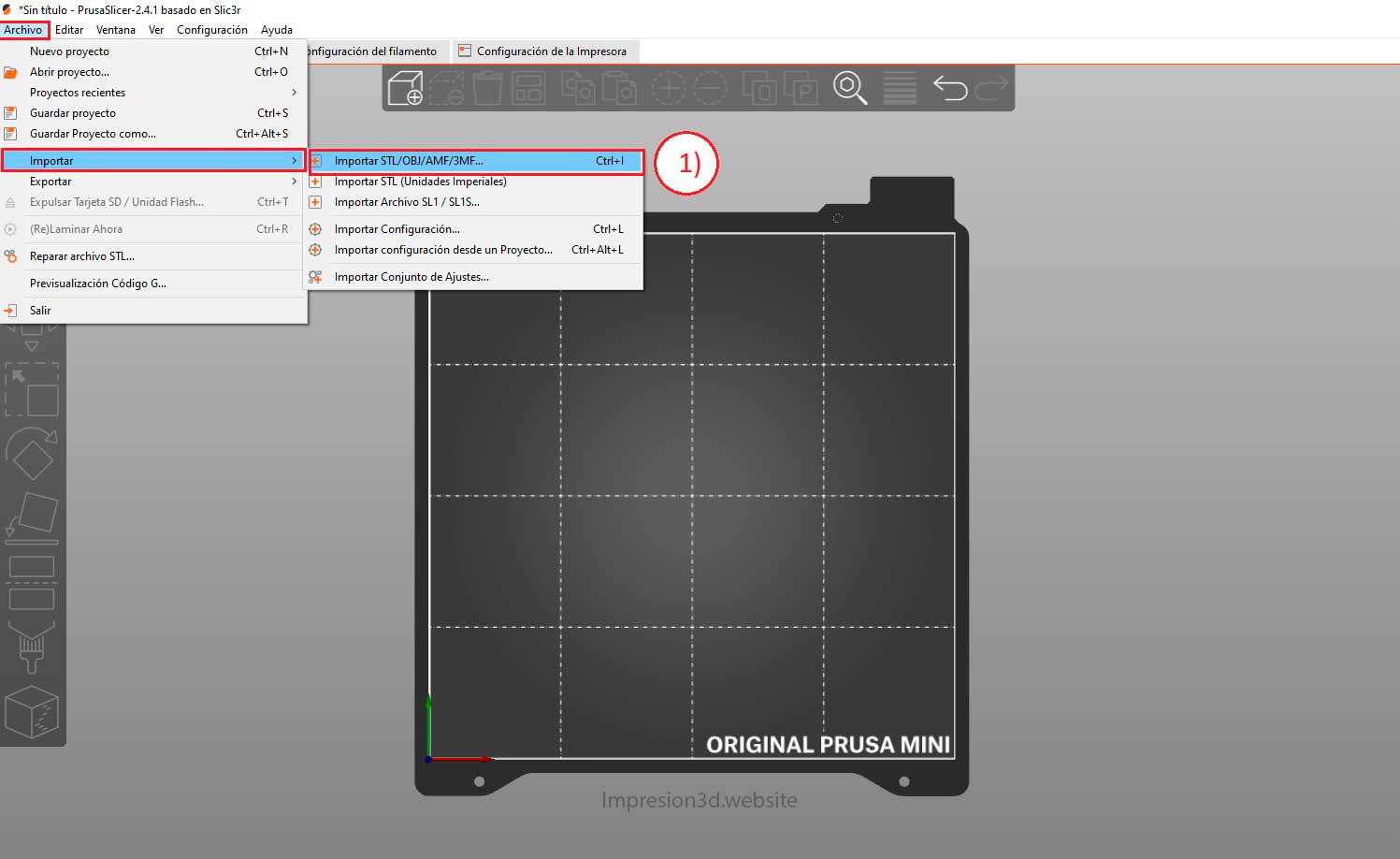1400x859 pixels.
Task: Select the Cut tool in sidebar
Action: pyautogui.click(x=32, y=582)
